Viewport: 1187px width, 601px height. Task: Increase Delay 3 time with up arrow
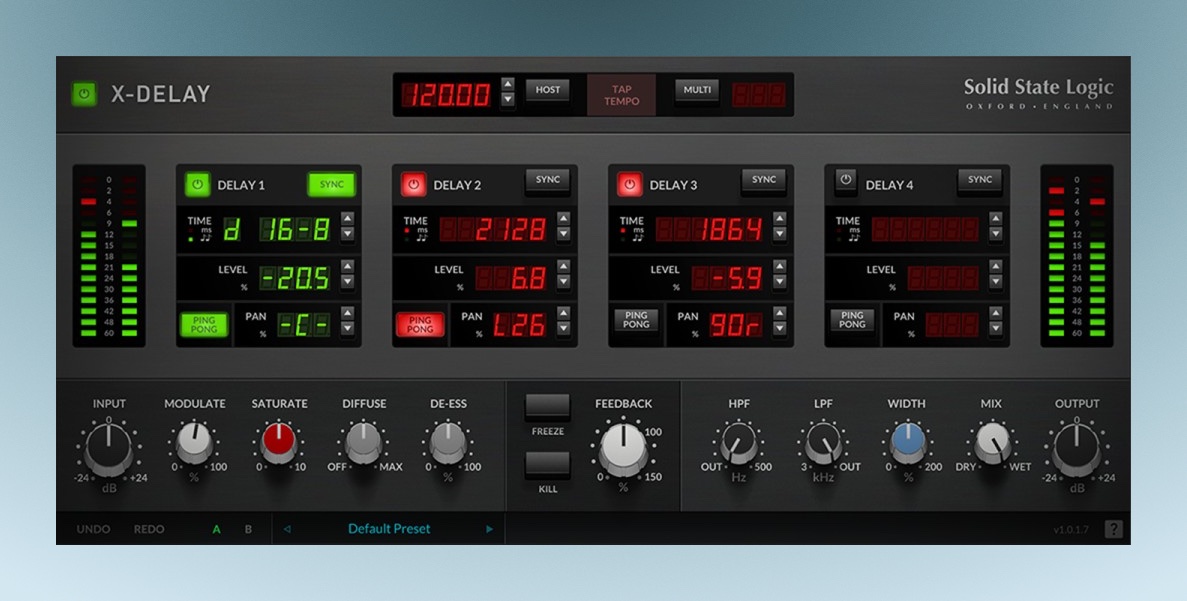click(x=779, y=218)
